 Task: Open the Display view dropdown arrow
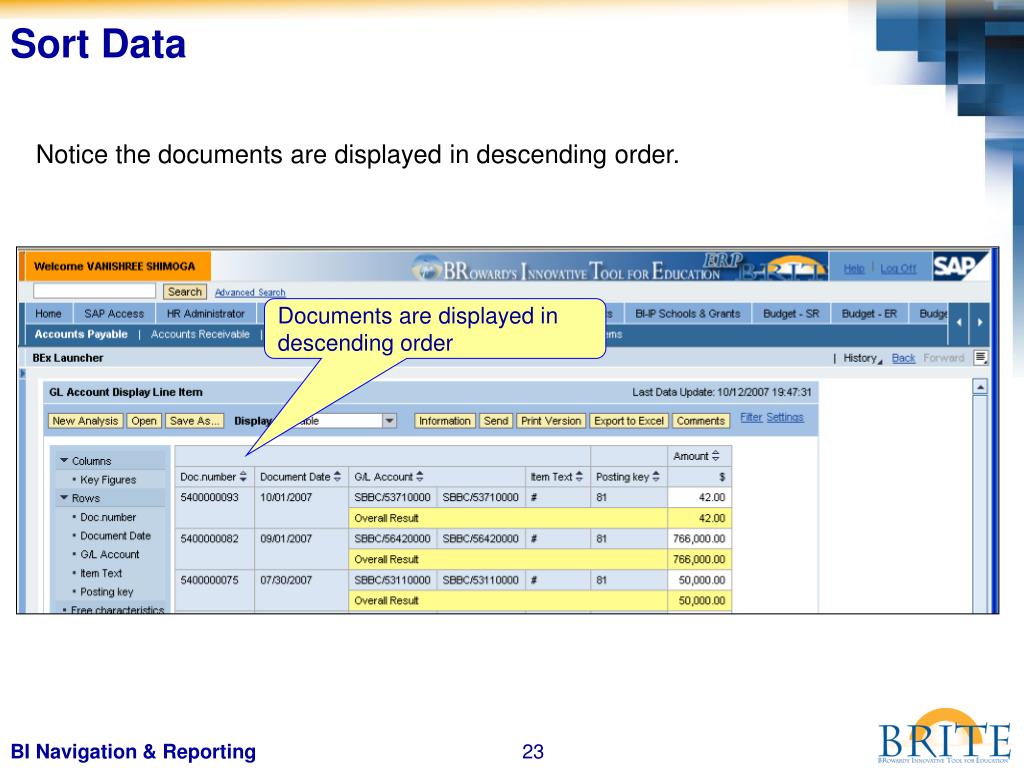point(390,421)
